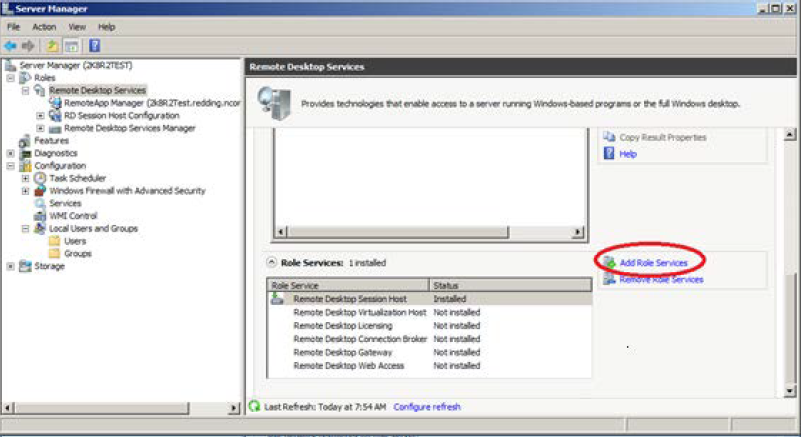Image resolution: width=801 pixels, height=439 pixels.
Task: Select the Remote Desktop Connection Broker row
Action: 429,339
